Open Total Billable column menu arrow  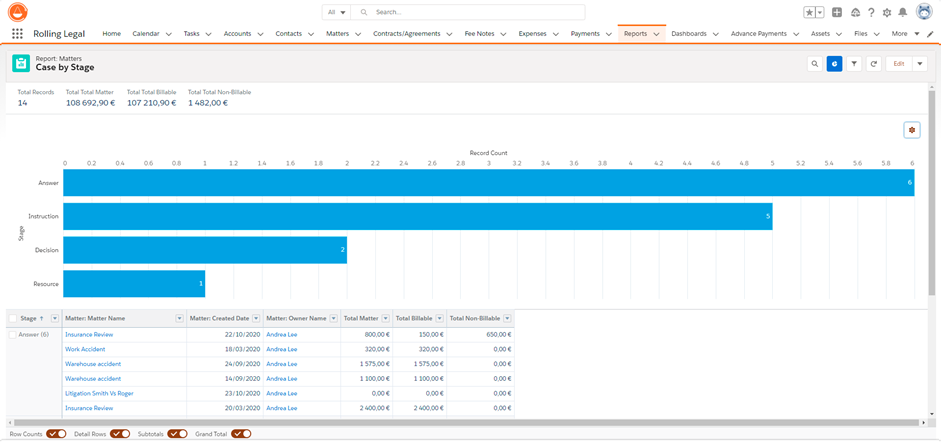pyautogui.click(x=439, y=319)
